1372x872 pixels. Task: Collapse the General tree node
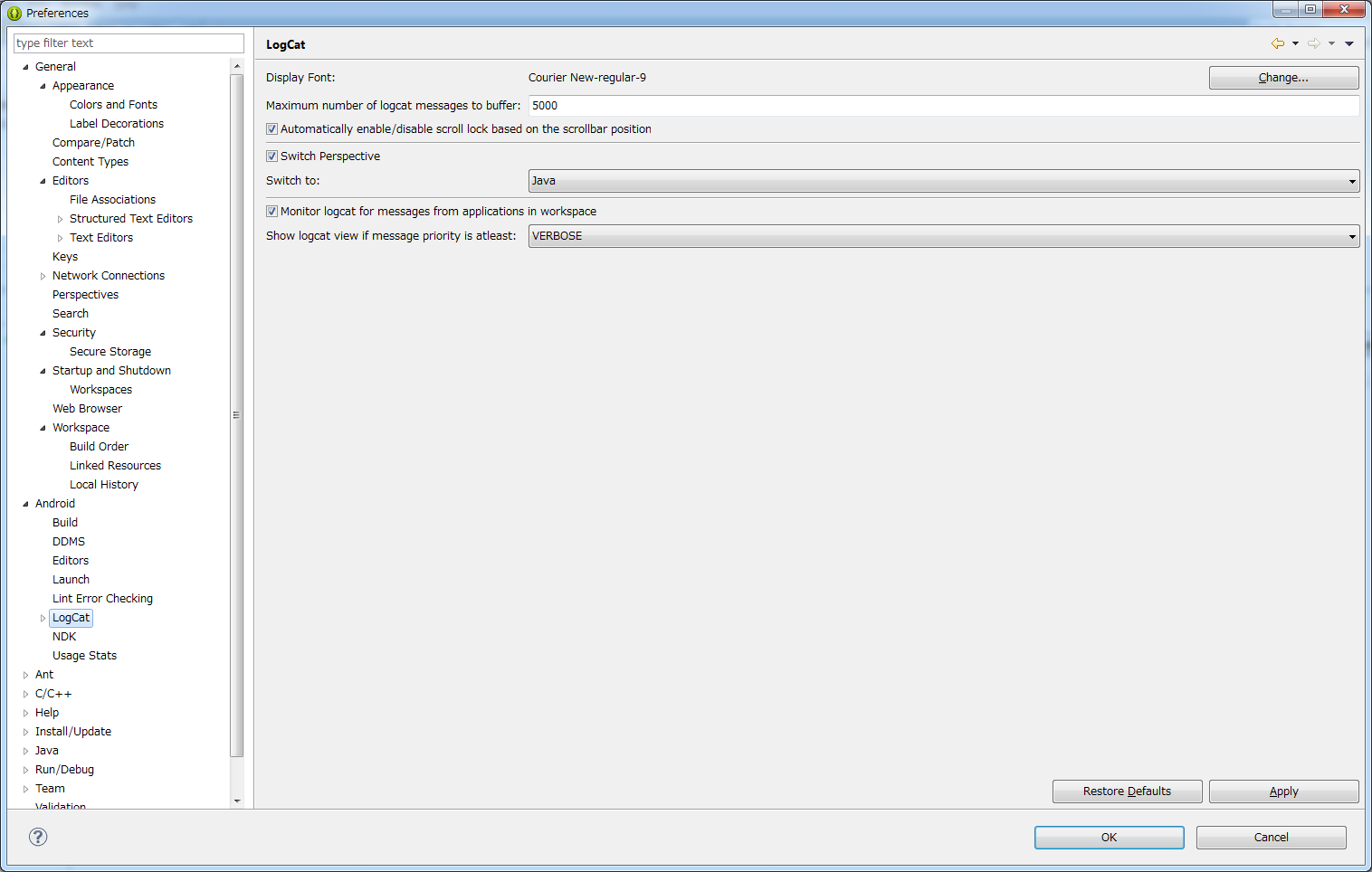point(24,66)
